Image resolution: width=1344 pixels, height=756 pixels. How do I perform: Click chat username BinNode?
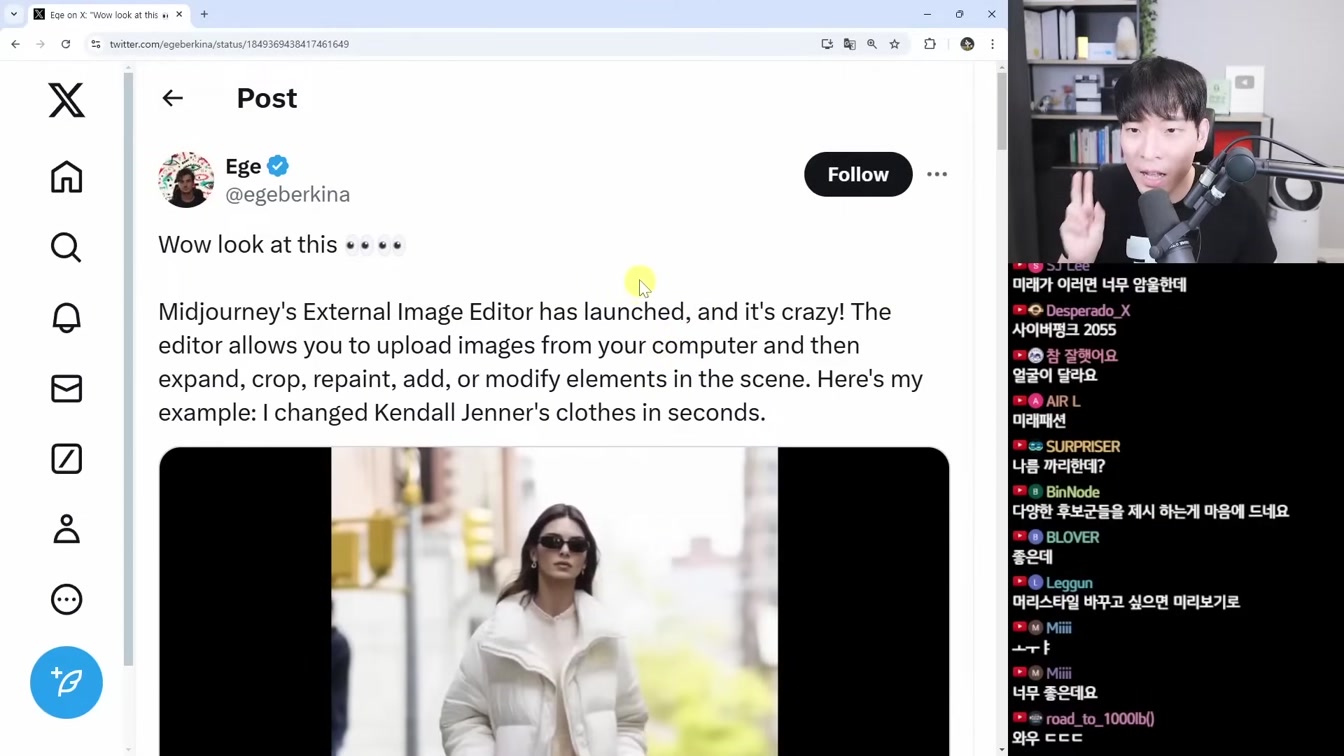(x=1072, y=492)
